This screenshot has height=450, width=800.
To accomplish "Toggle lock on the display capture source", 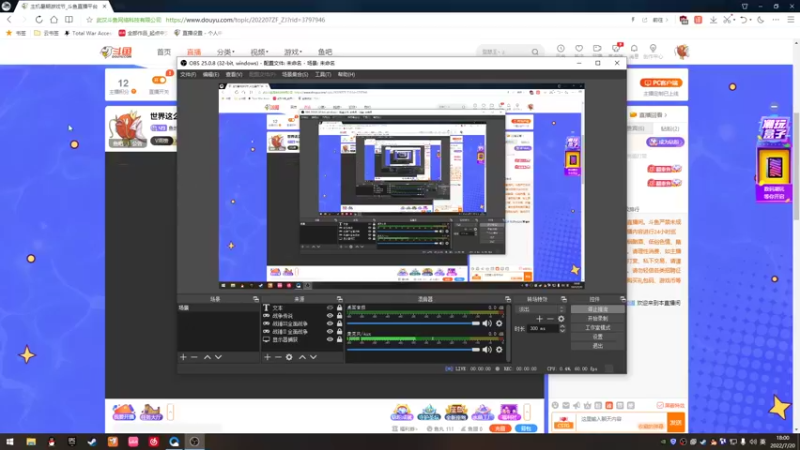I will point(339,339).
